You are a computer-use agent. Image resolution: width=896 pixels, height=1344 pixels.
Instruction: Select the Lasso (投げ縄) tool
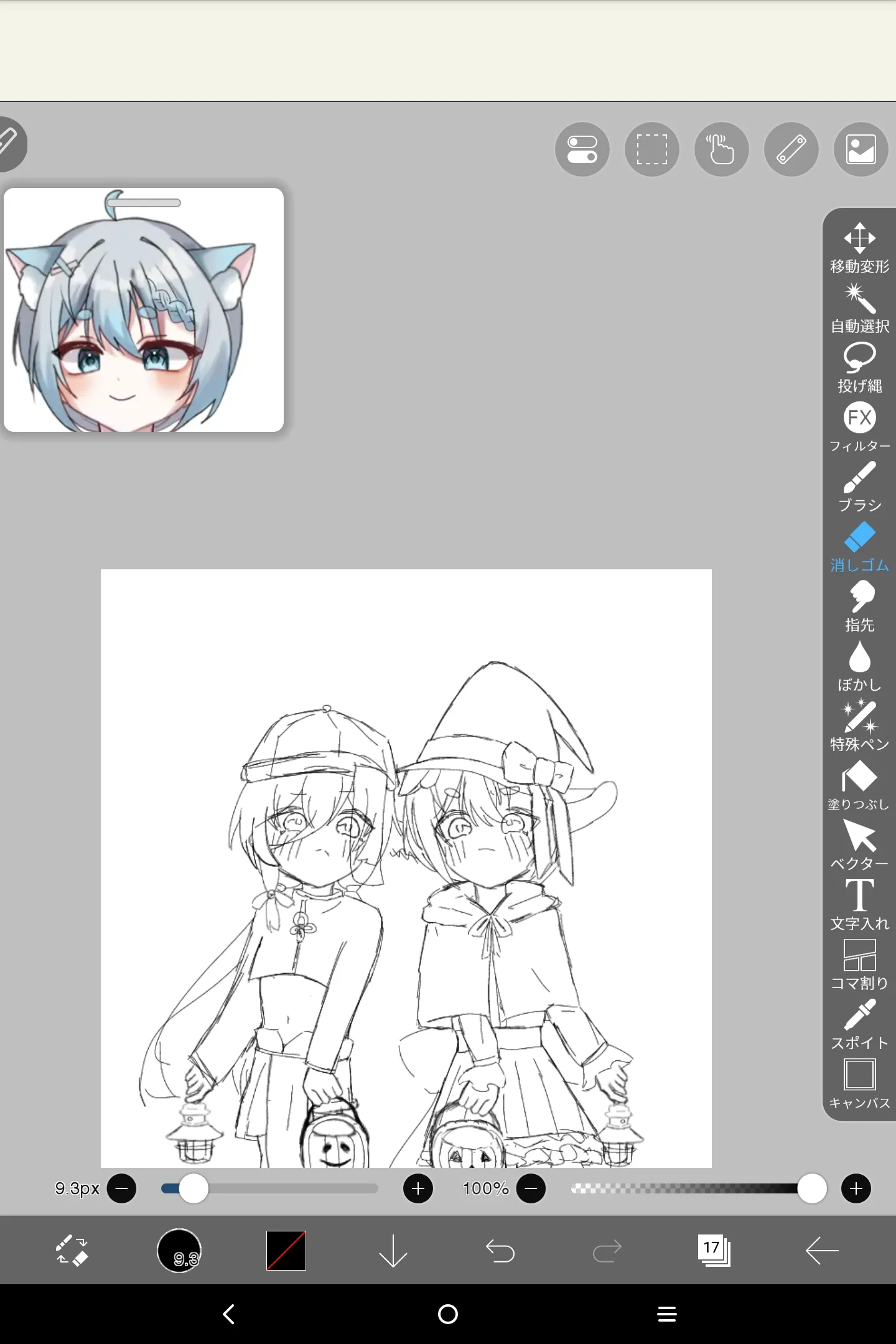859,367
